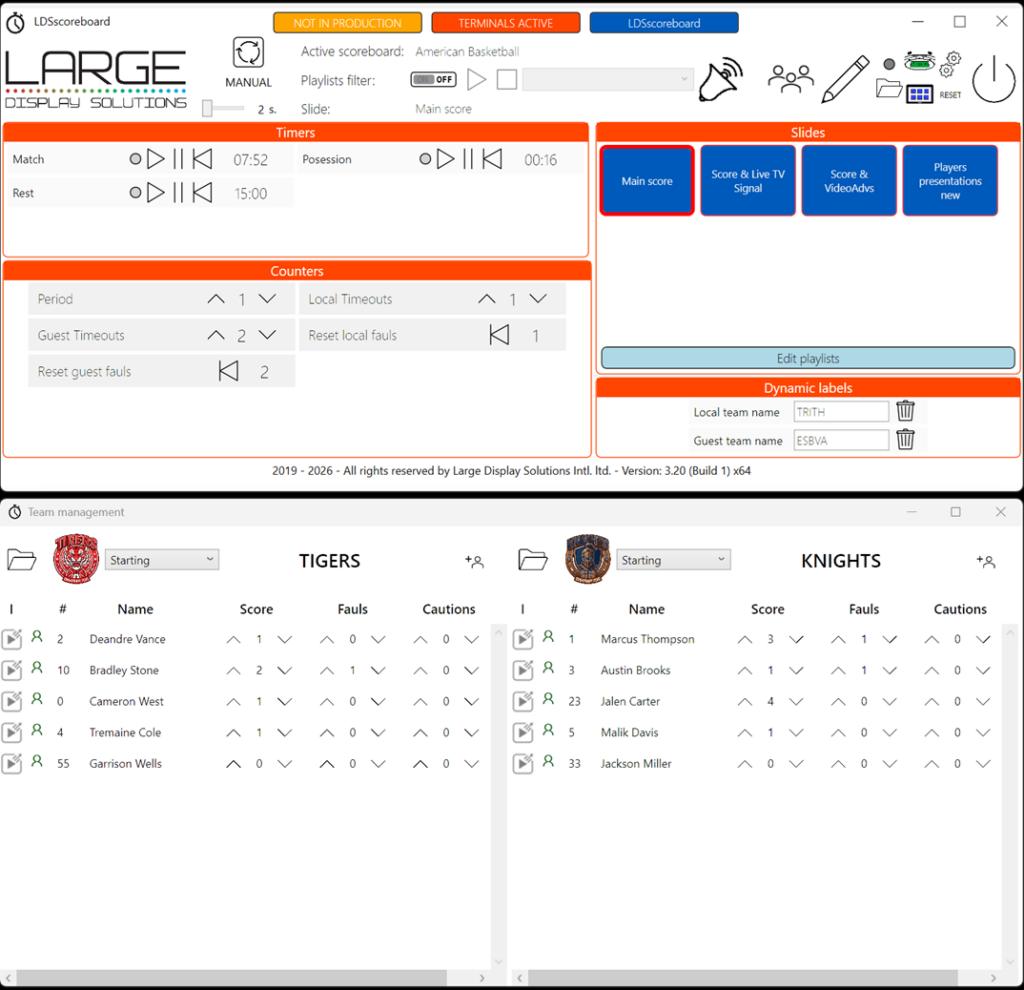Increase Bradley Stone's fauls
This screenshot has height=990, width=1024.
point(327,671)
